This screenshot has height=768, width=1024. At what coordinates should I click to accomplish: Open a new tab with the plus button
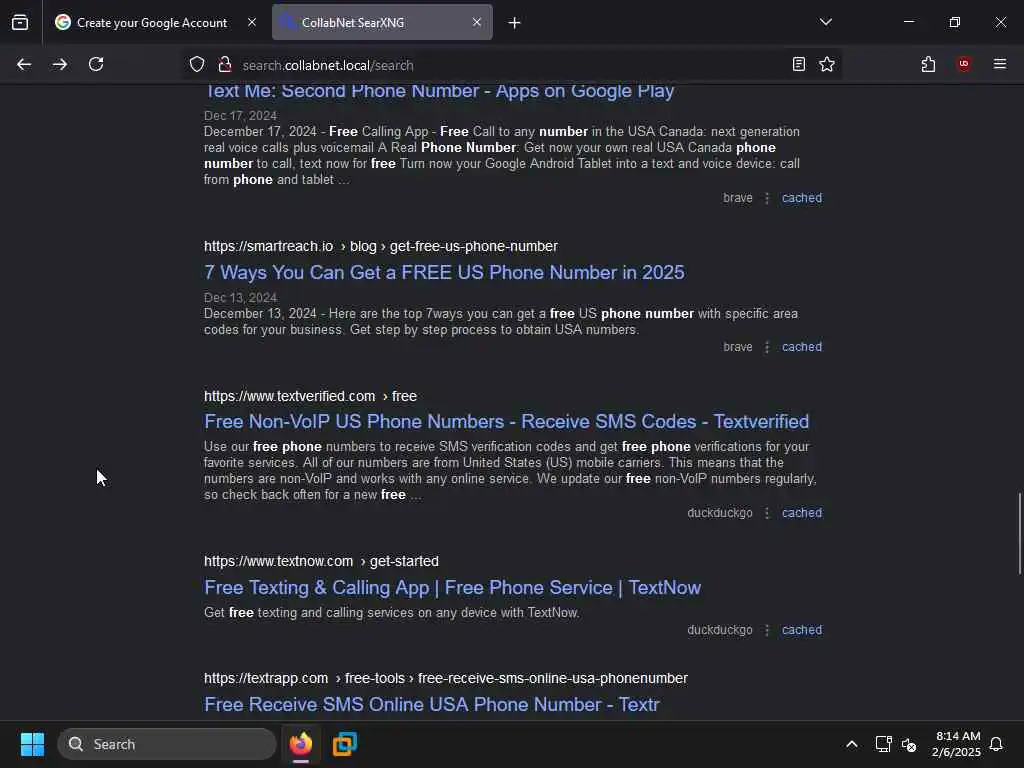(x=515, y=23)
